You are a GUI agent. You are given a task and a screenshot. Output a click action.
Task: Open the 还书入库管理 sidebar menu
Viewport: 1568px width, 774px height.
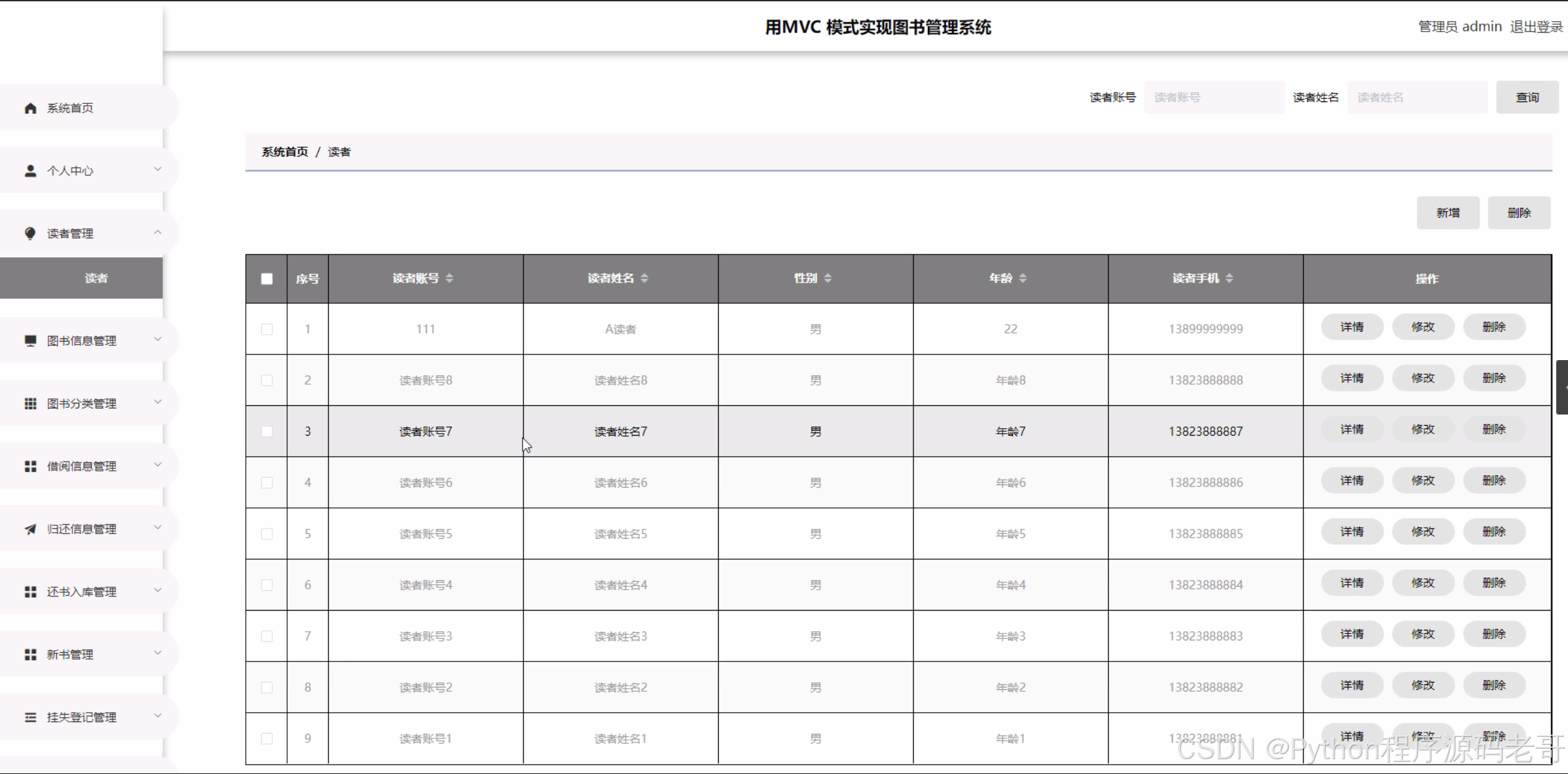(81, 592)
